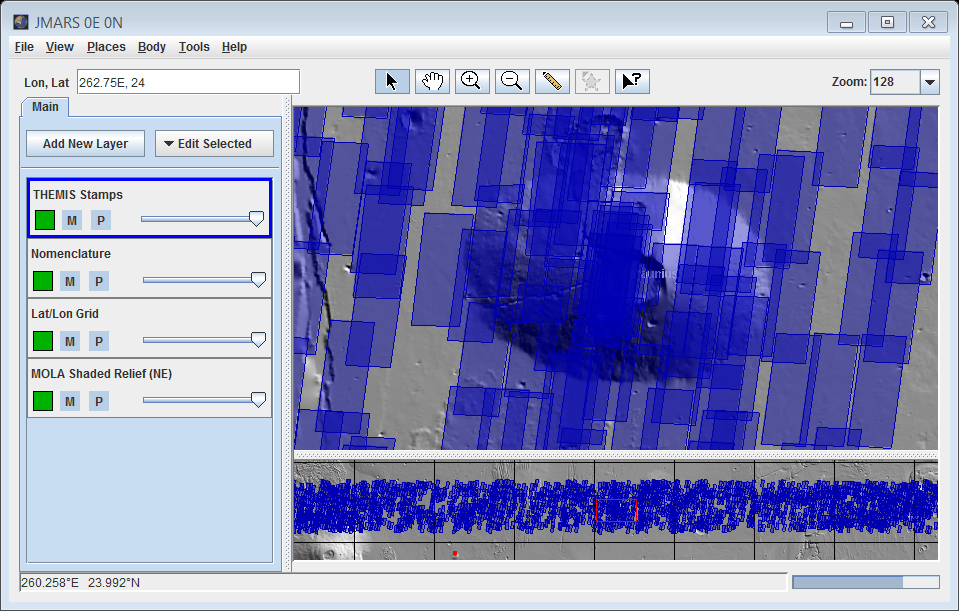Viewport: 959px width, 611px height.
Task: Toggle P button for MOLA Shaded Relief
Action: tap(99, 401)
